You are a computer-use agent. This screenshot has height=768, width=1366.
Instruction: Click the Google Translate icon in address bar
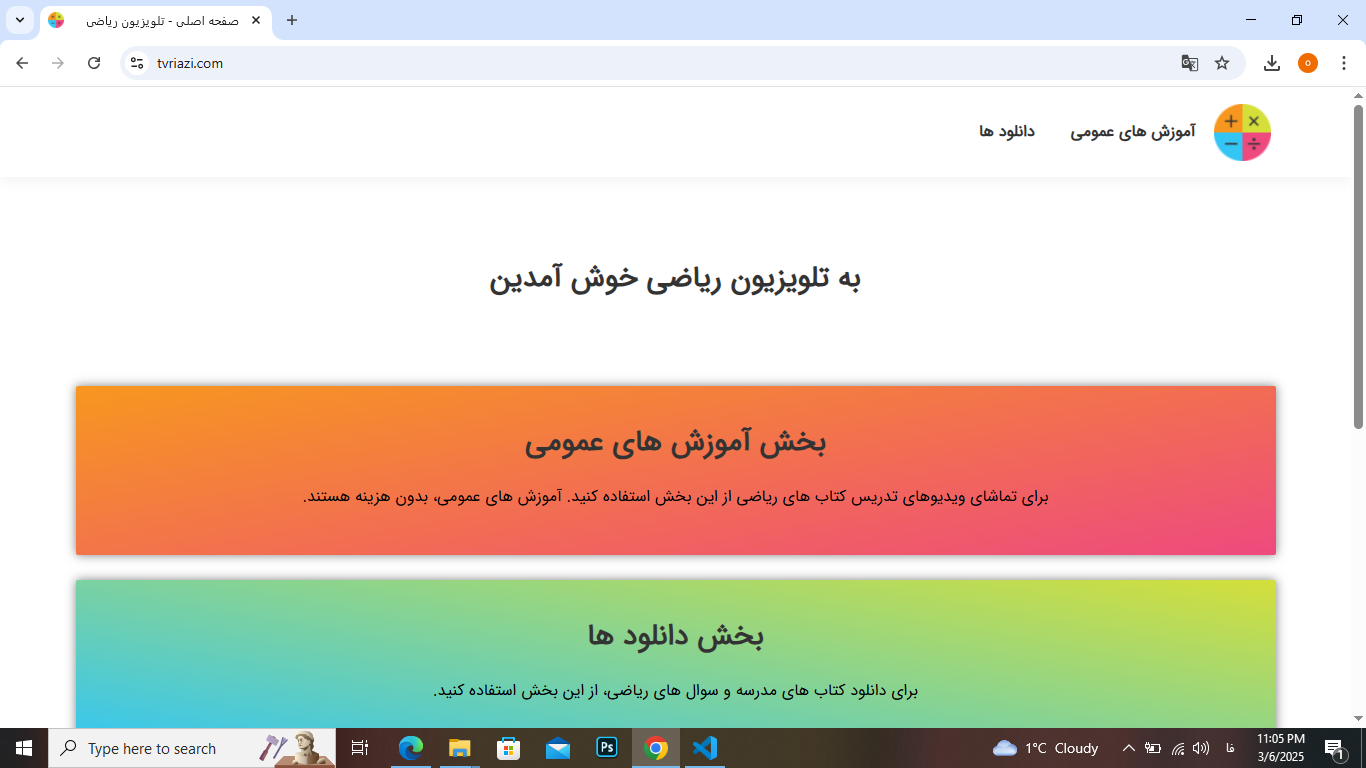(x=1189, y=63)
